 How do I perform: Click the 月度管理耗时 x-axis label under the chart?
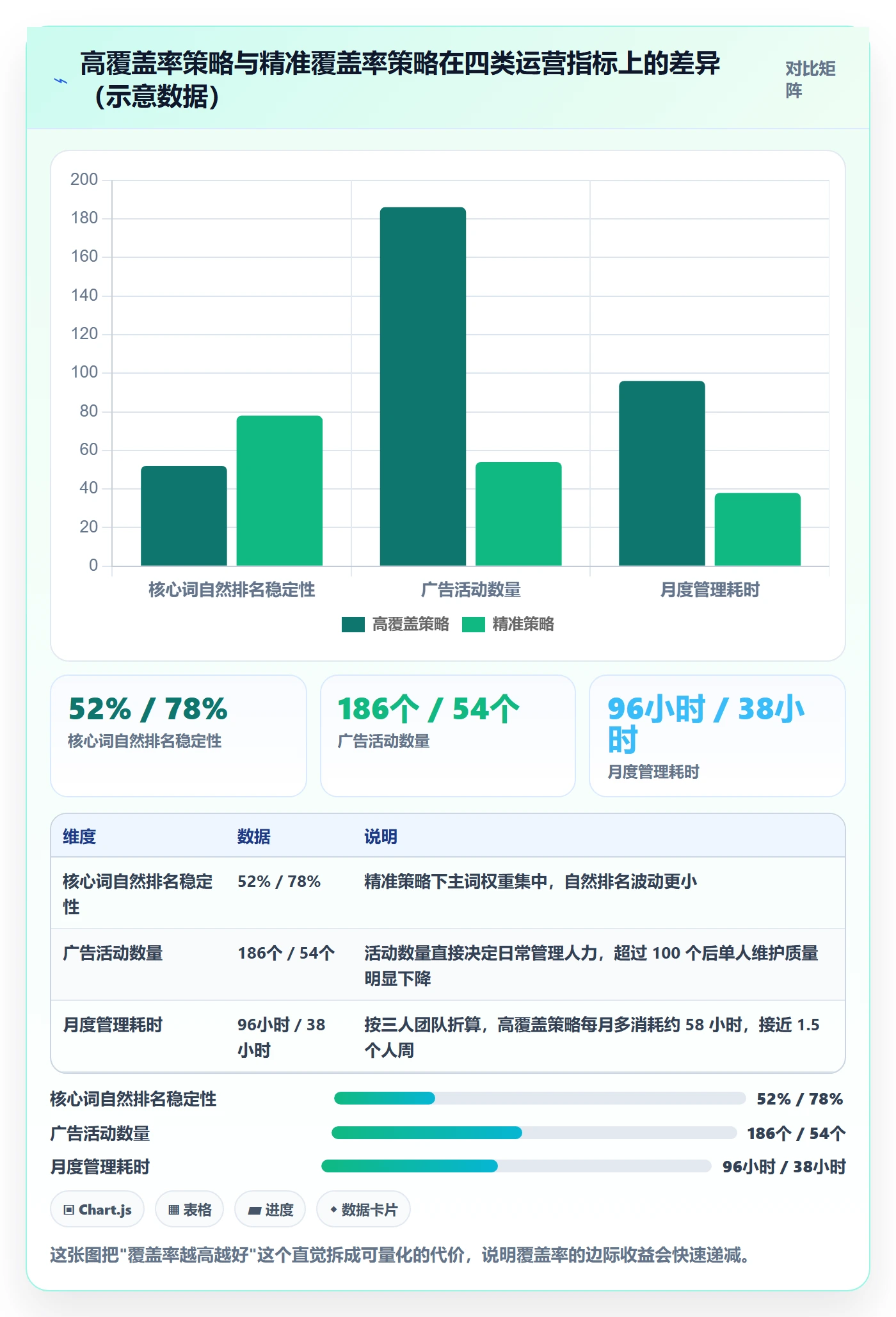(710, 589)
